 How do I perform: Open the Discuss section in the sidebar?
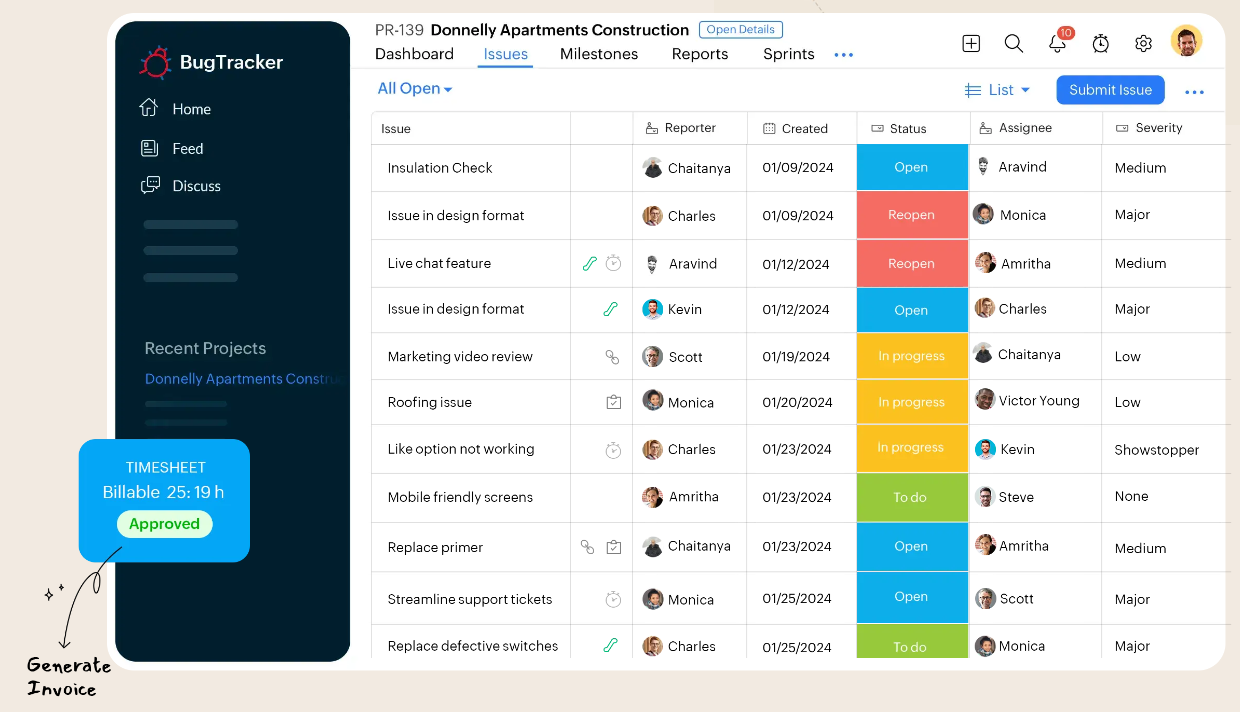click(196, 186)
